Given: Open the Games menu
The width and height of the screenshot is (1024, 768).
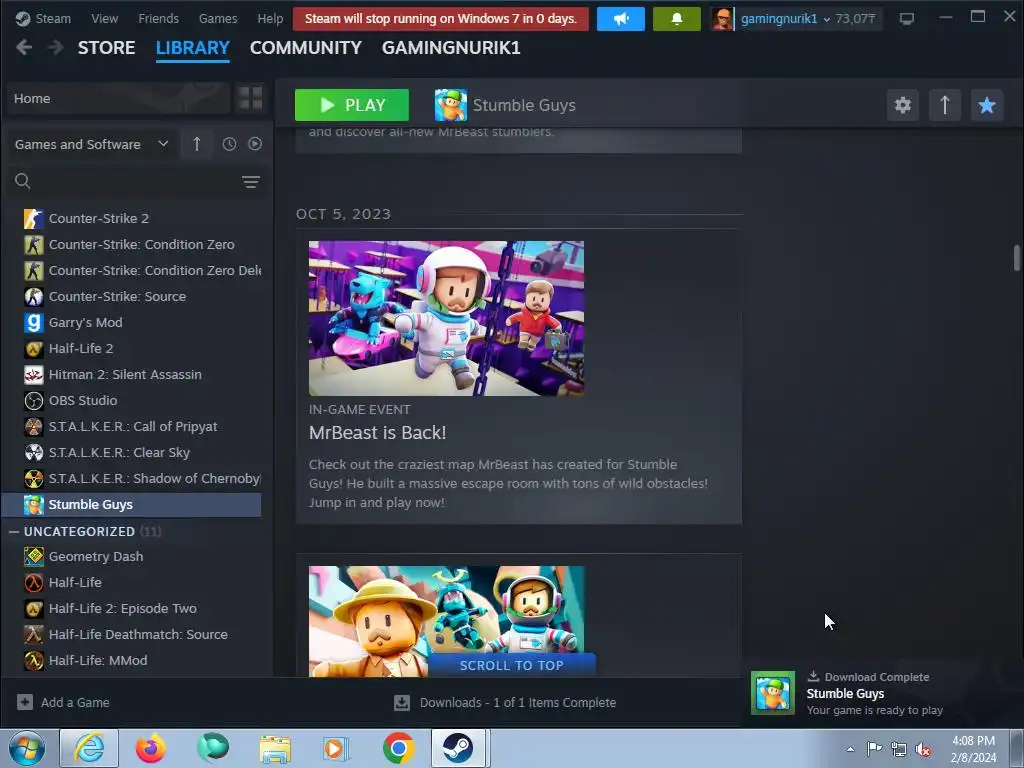Looking at the screenshot, I should pos(218,18).
